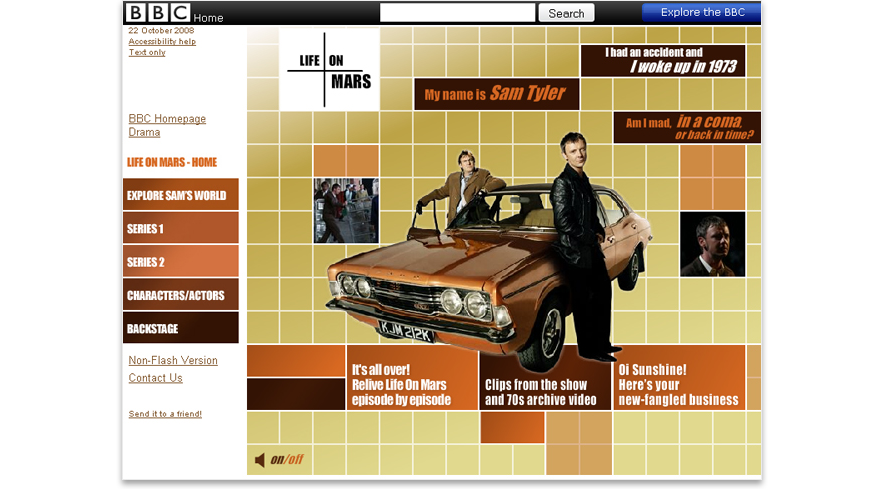This screenshot has height=489, width=883.
Task: Click the 'I woke up in 1973' banner
Action: coord(663,61)
